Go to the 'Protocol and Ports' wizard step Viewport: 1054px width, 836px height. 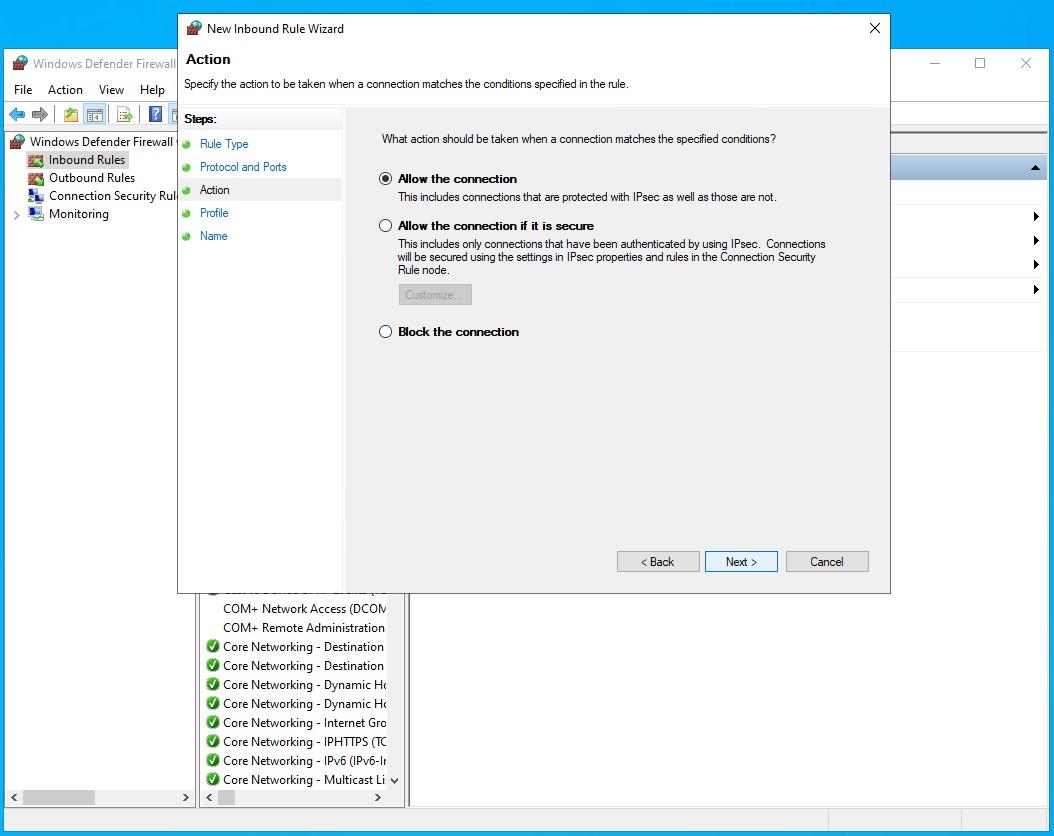point(243,167)
